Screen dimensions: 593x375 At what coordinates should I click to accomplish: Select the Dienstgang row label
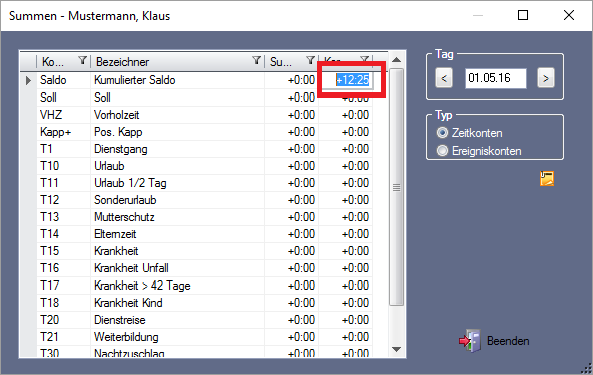(x=121, y=149)
